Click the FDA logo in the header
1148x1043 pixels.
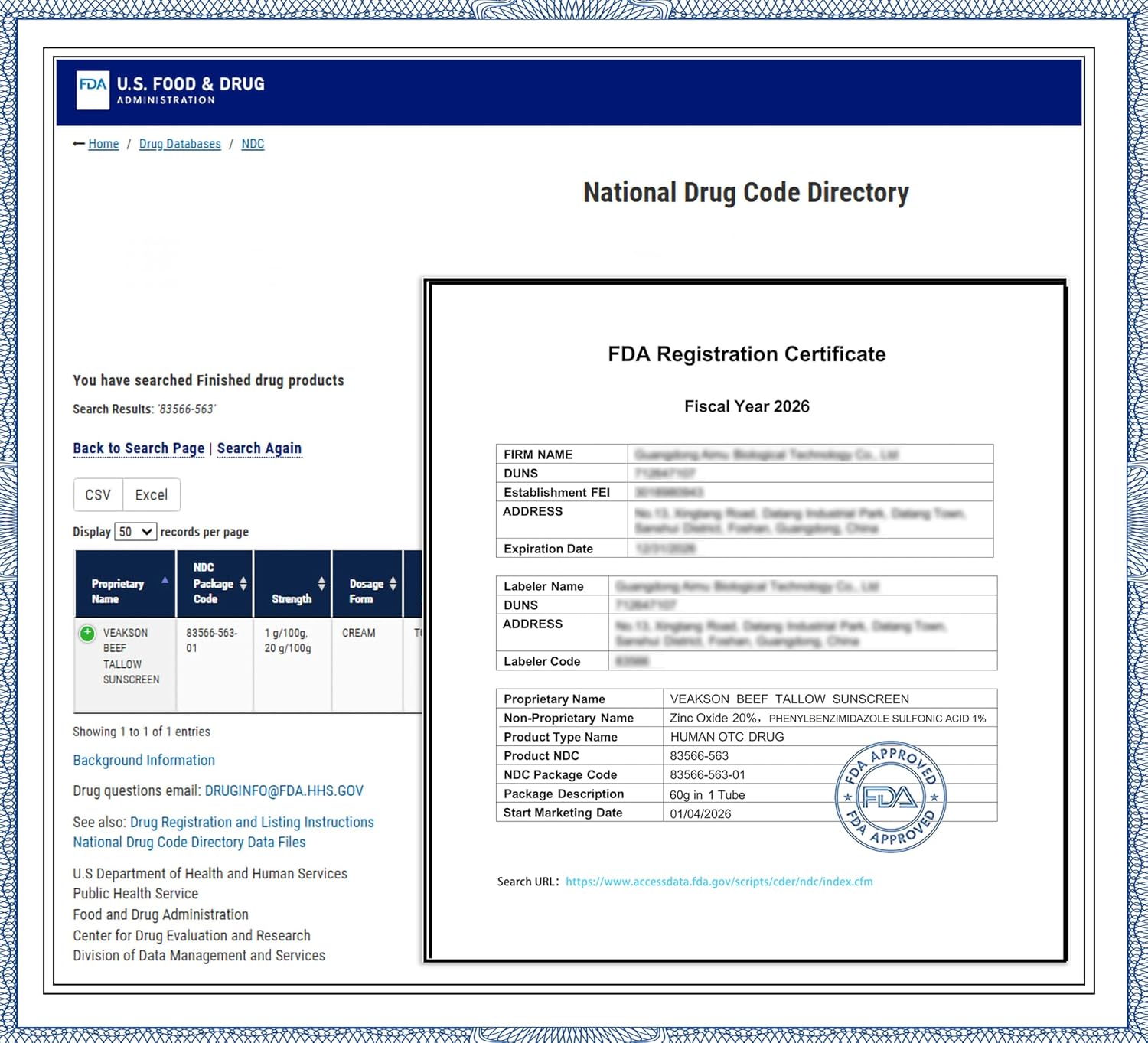[93, 90]
